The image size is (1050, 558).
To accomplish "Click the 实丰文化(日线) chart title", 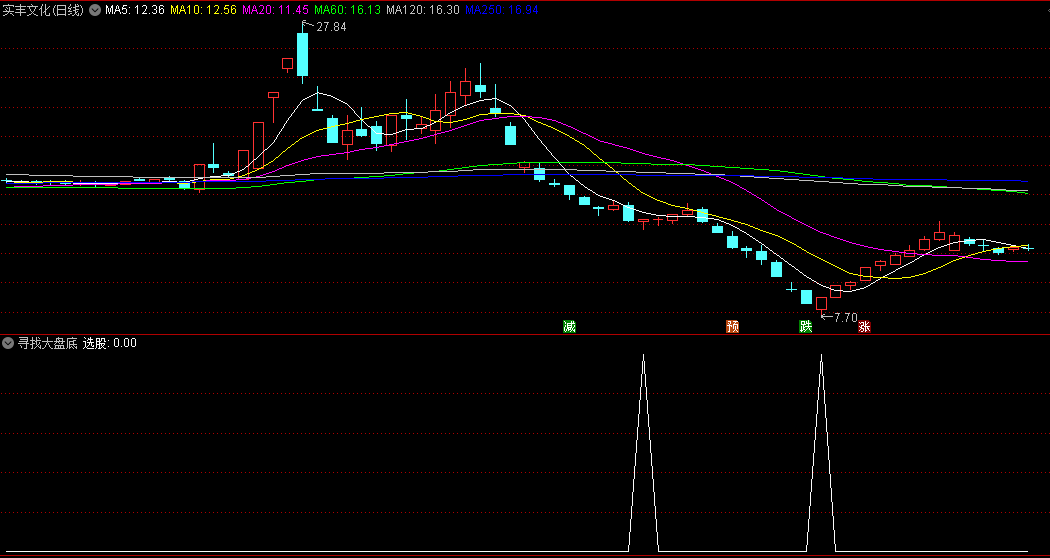I will point(43,10).
